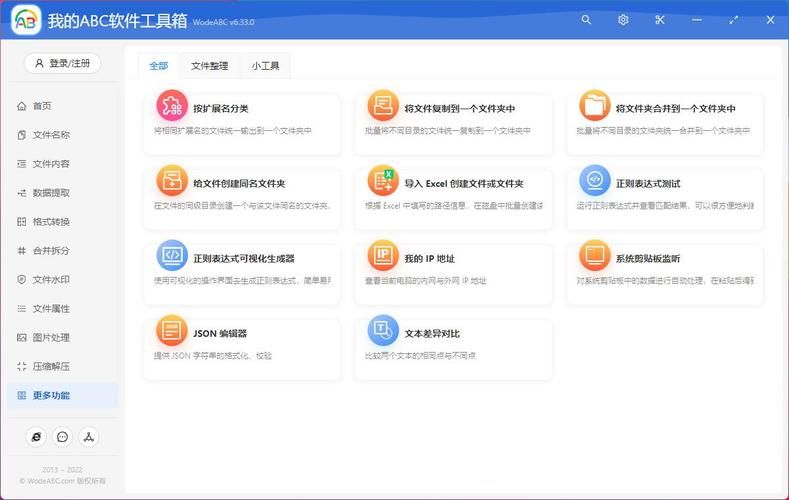The image size is (789, 500).
Task: Click the 正则表达式可视化生成器 icon
Action: coord(172,255)
